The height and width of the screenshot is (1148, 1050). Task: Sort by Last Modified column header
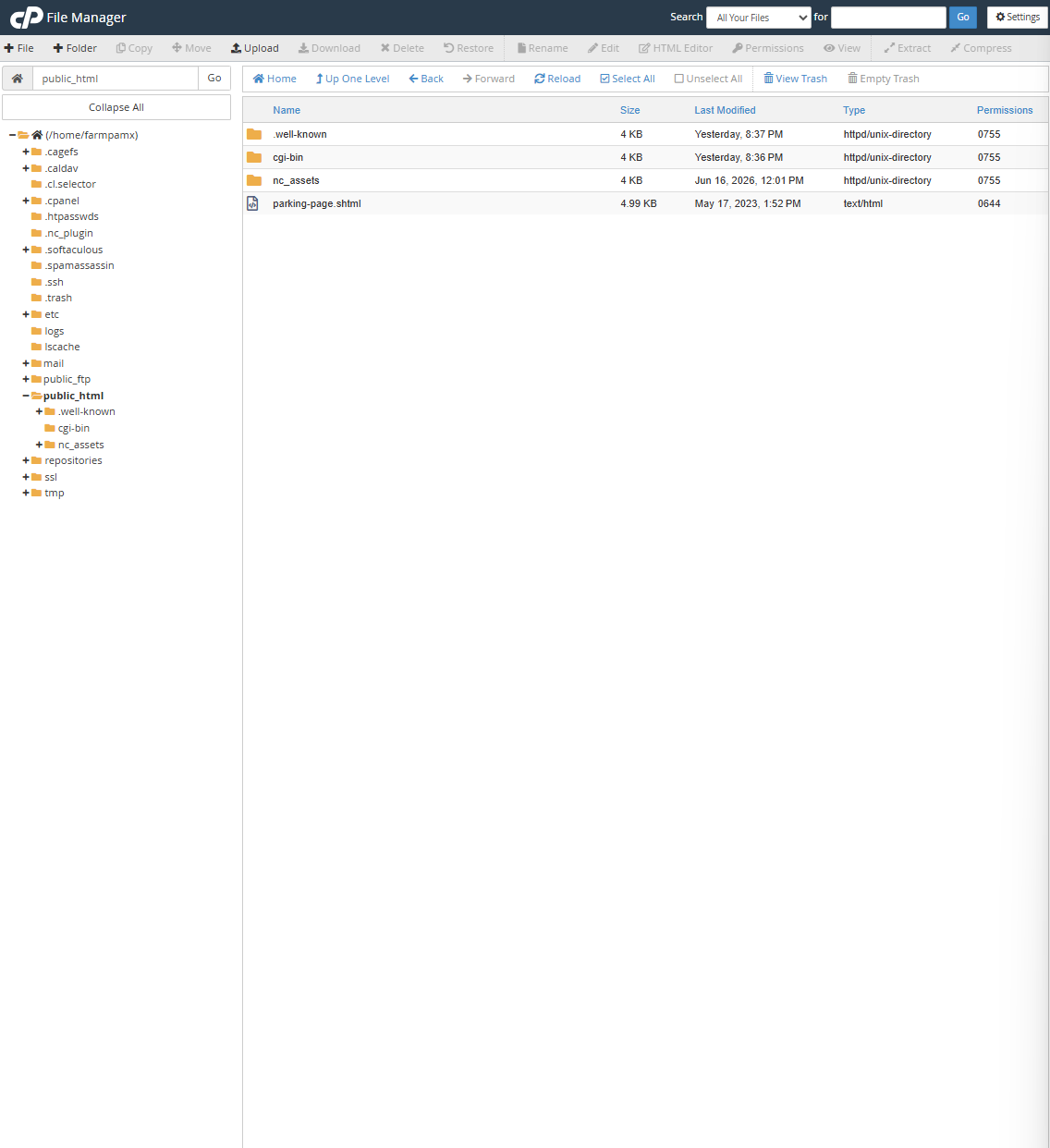click(x=726, y=110)
